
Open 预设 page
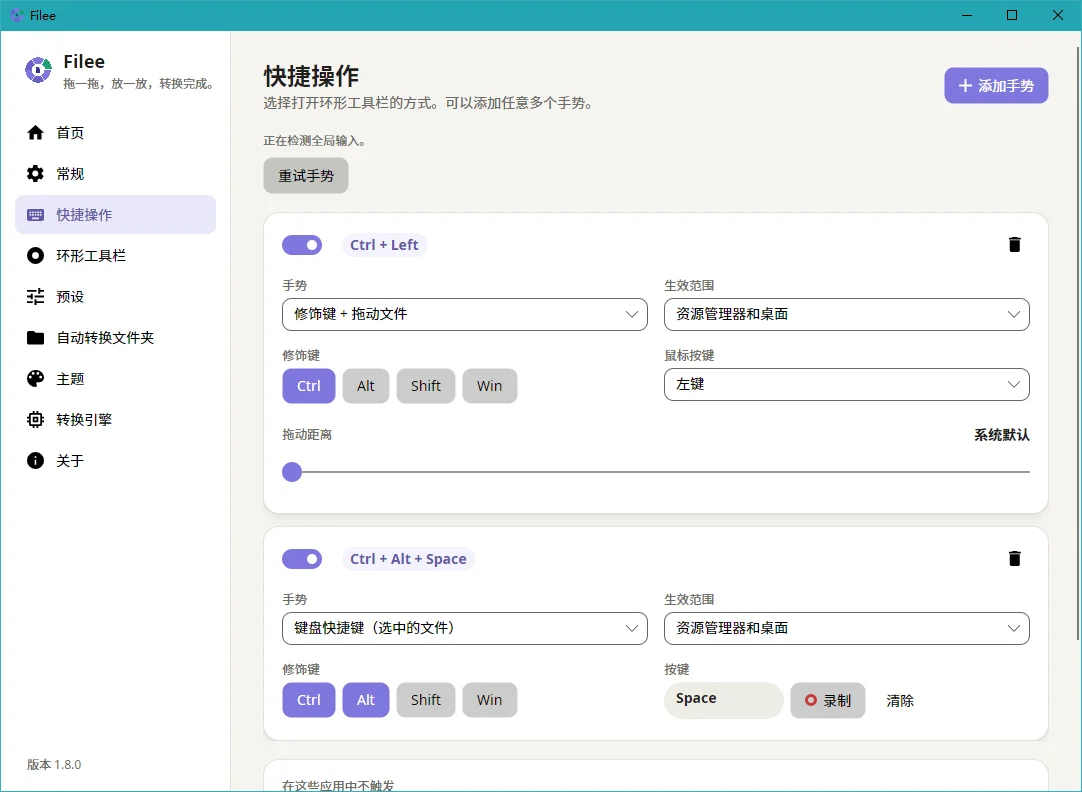tap(115, 297)
